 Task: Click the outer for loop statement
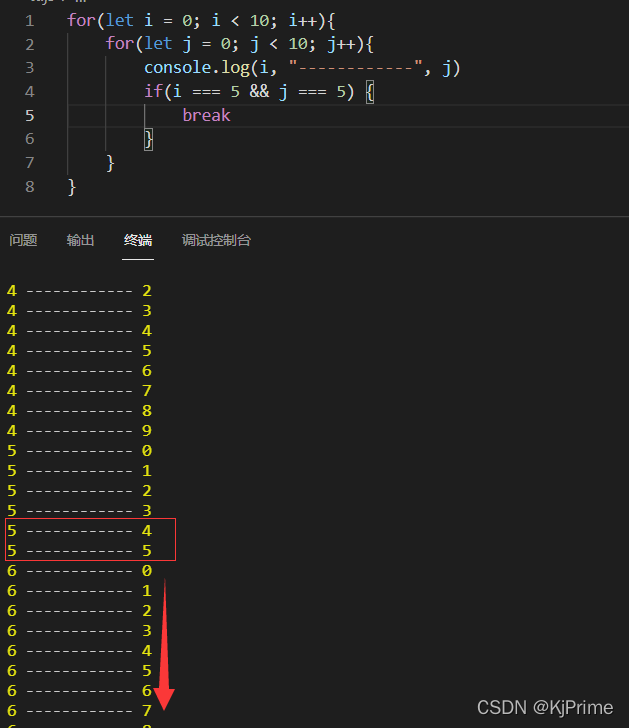click(201, 21)
